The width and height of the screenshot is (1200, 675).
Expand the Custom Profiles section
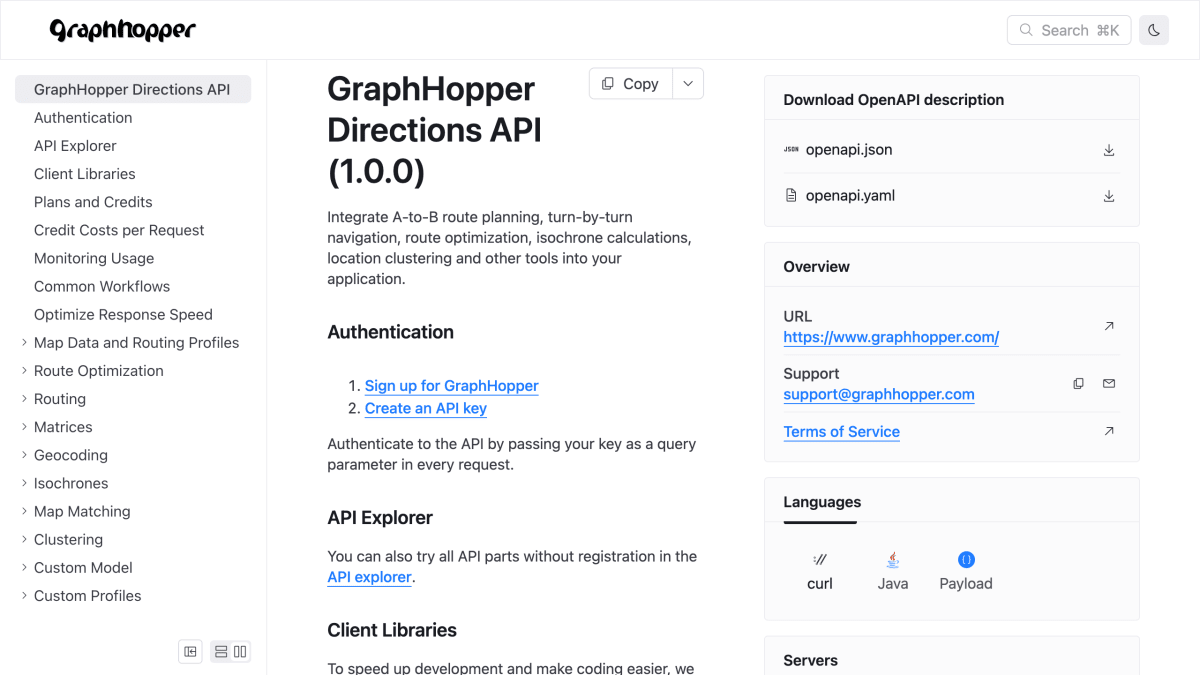[x=24, y=595]
